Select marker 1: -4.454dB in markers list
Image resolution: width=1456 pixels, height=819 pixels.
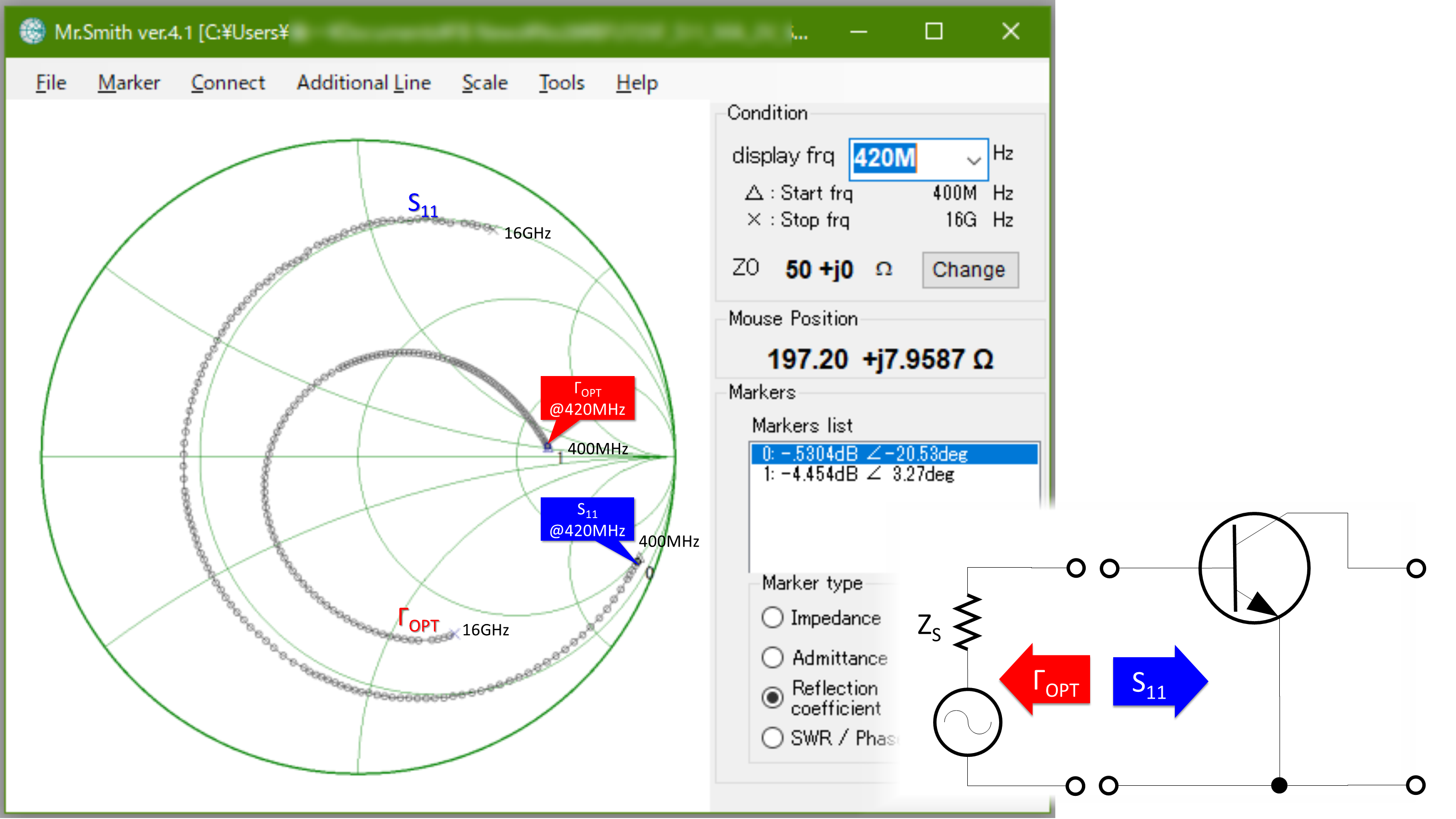click(x=894, y=474)
